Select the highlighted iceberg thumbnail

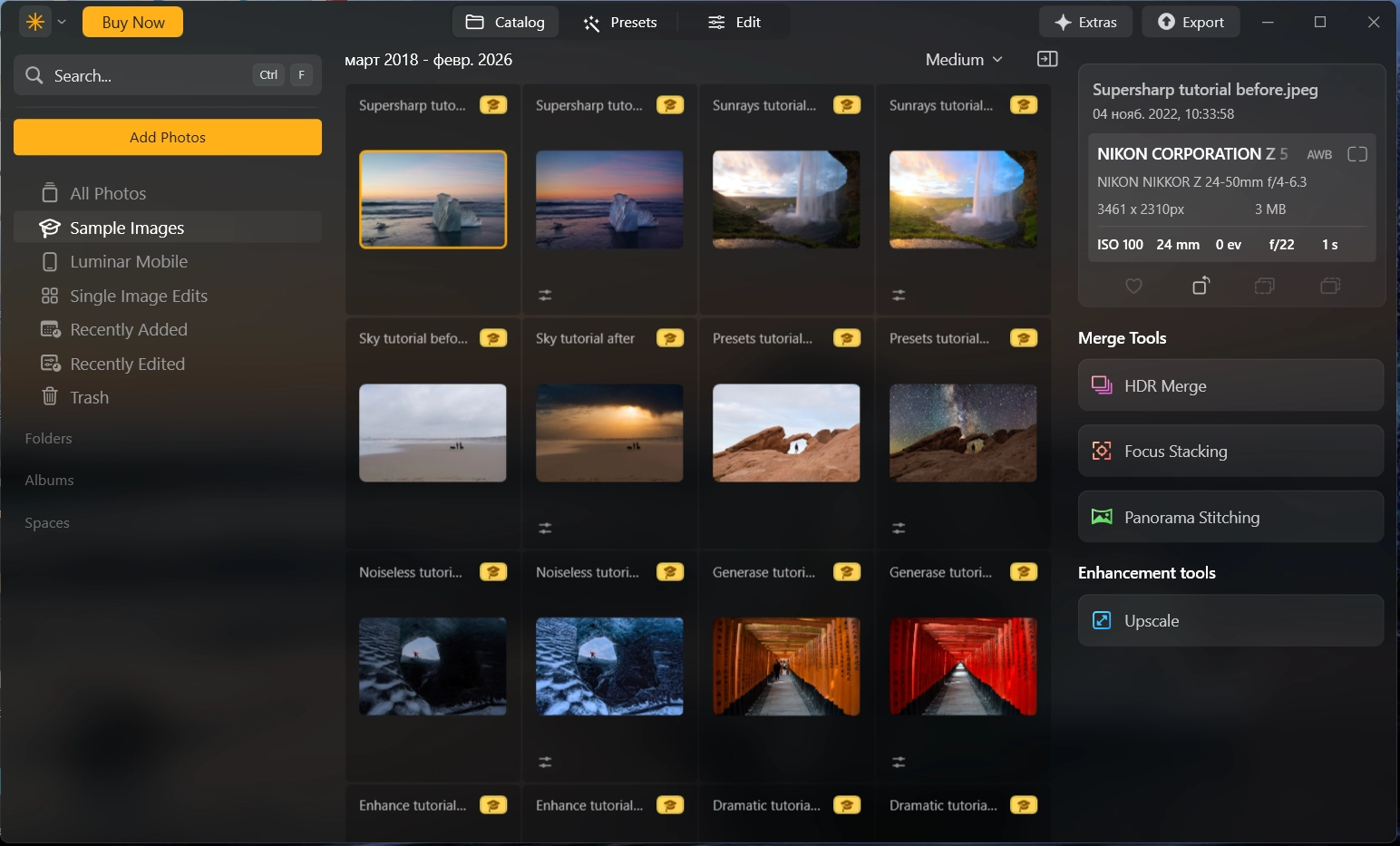(433, 199)
